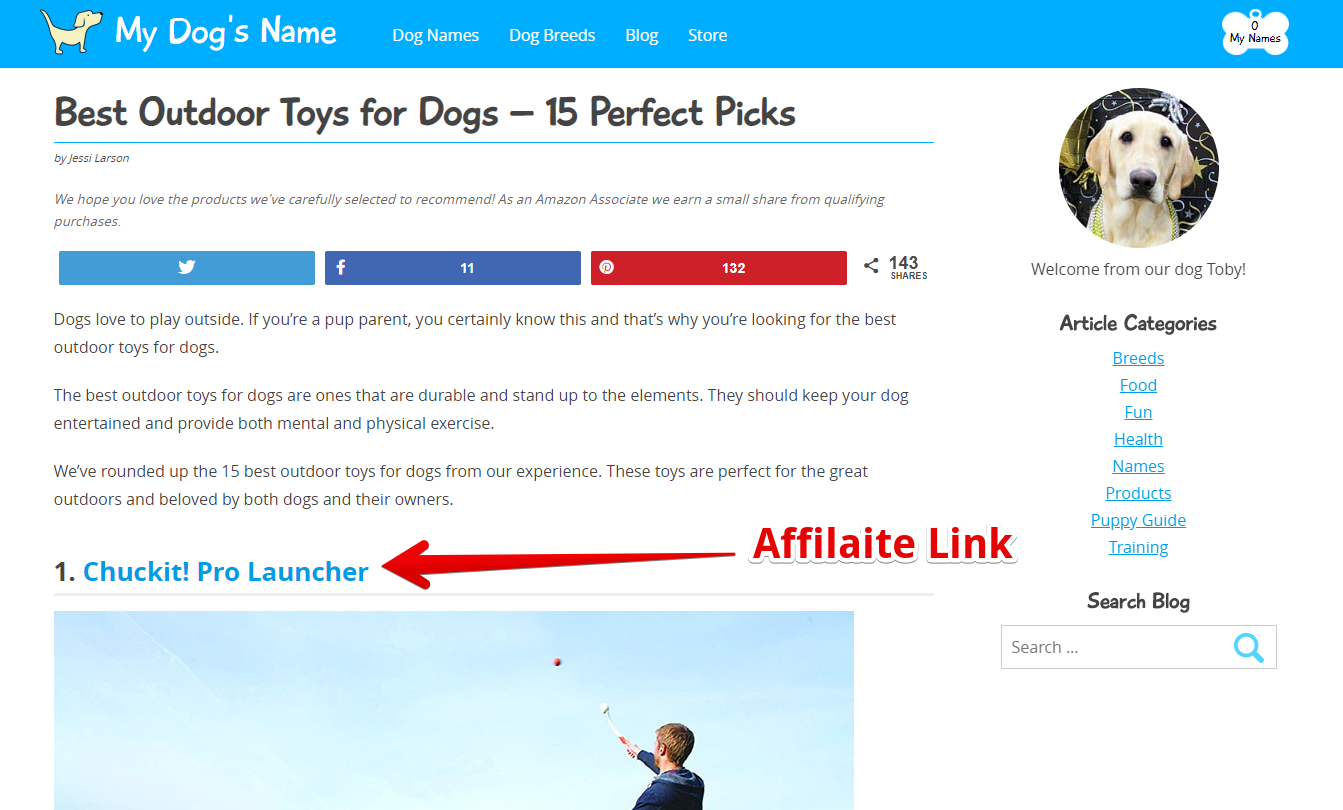Click the yellow dog logo icon

click(x=71, y=32)
